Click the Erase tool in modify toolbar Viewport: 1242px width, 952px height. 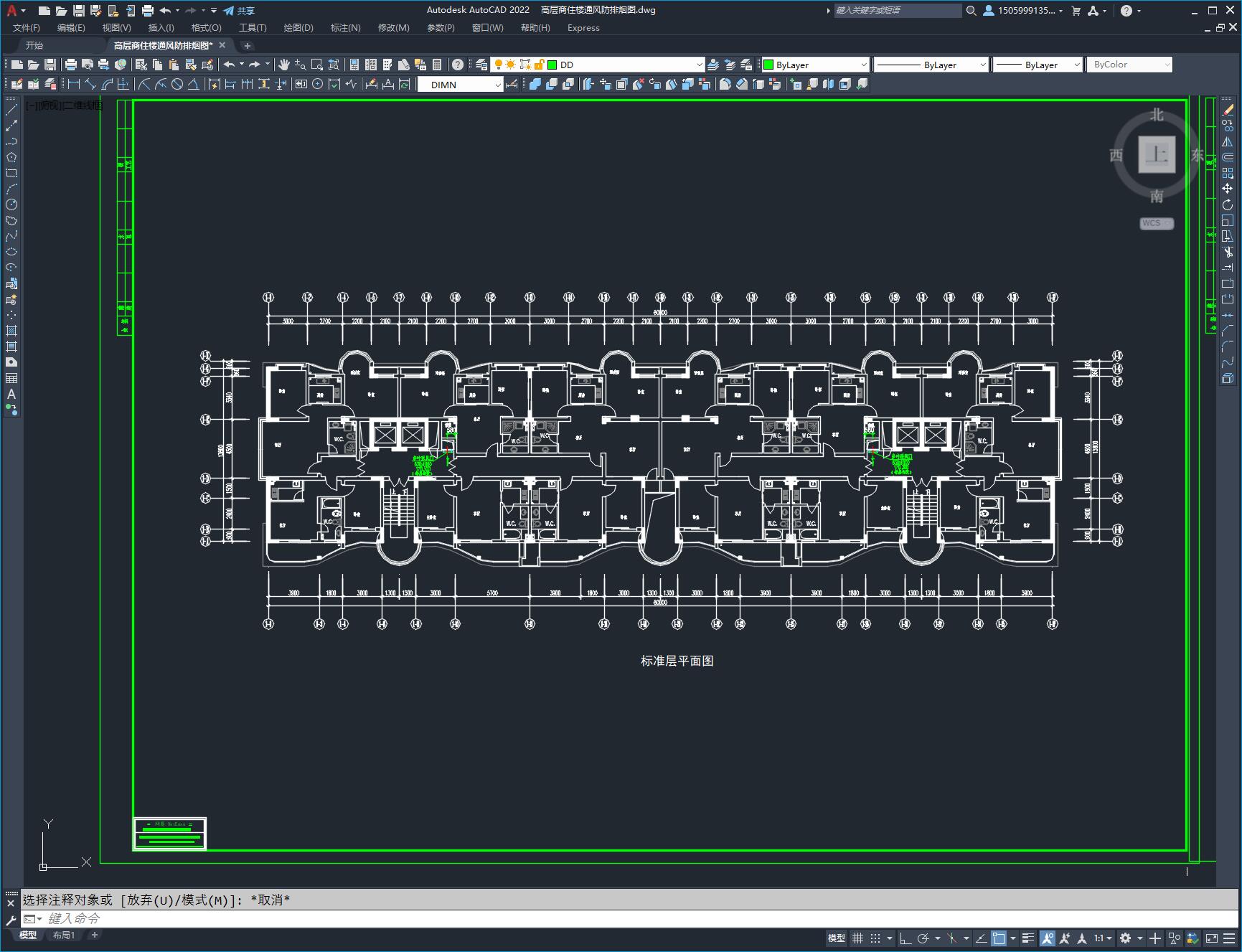point(1228,110)
